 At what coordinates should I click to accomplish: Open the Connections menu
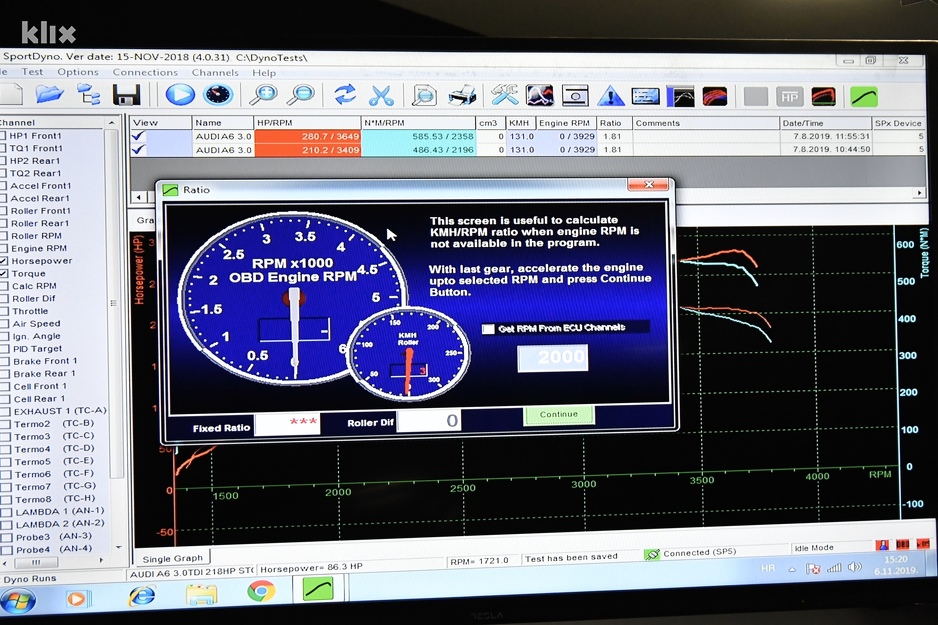click(x=145, y=72)
